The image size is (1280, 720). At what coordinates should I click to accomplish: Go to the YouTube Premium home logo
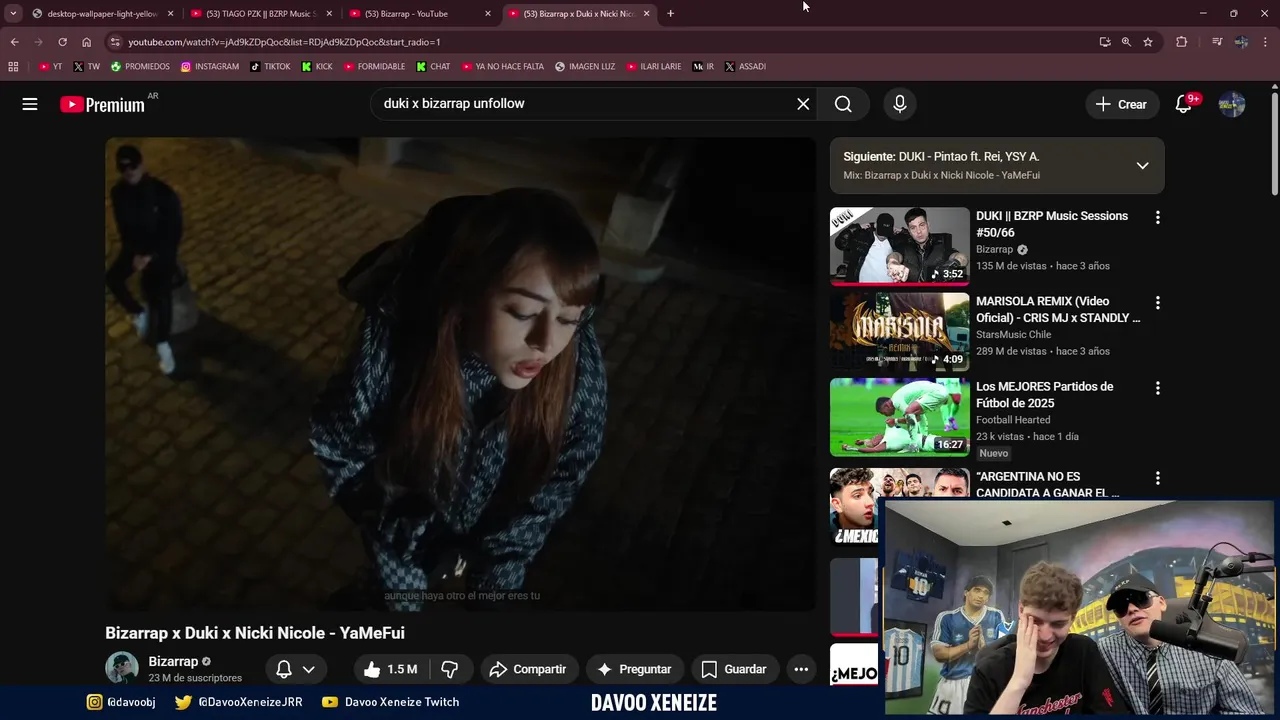103,104
